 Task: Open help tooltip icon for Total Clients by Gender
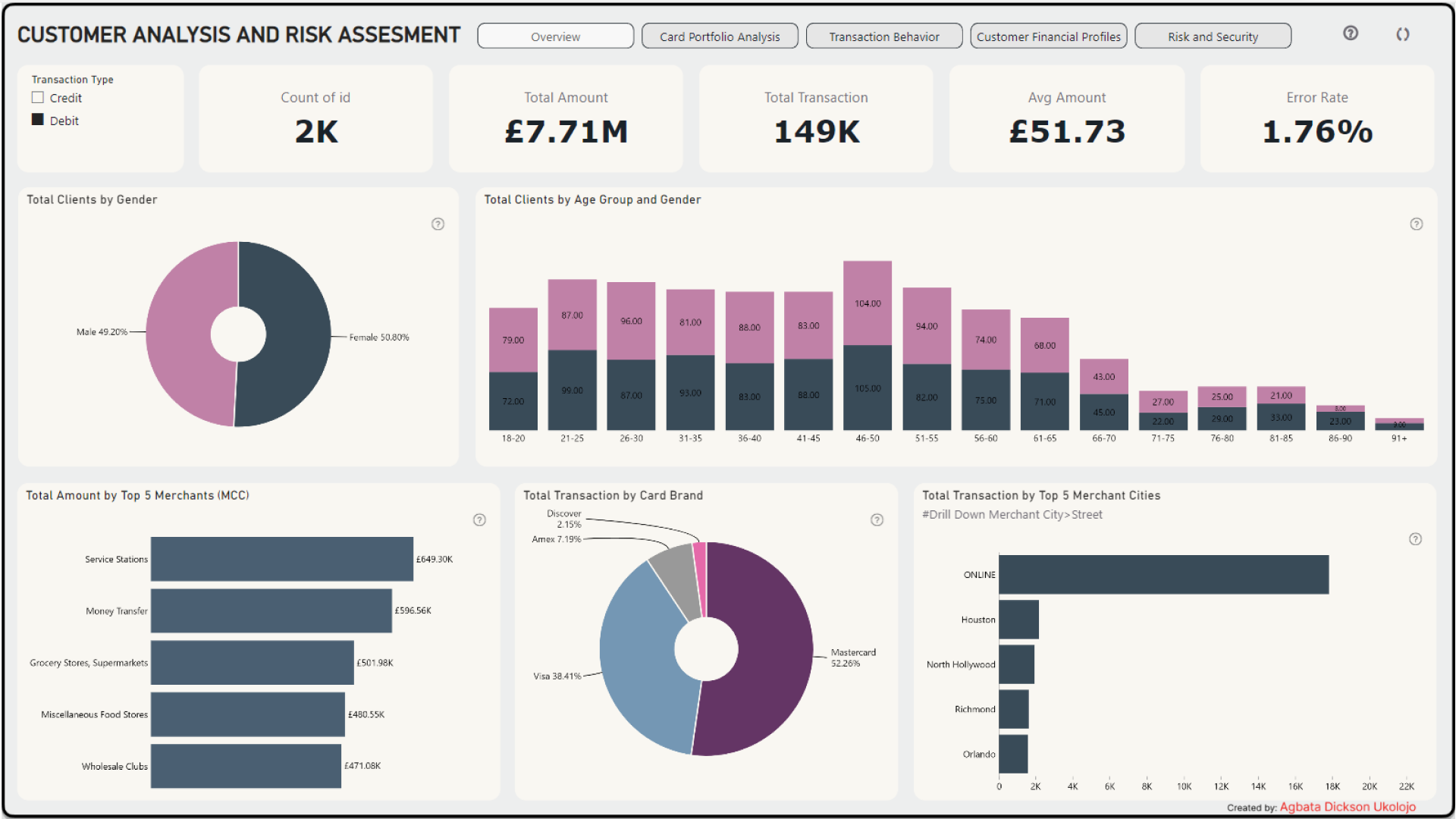(x=438, y=224)
